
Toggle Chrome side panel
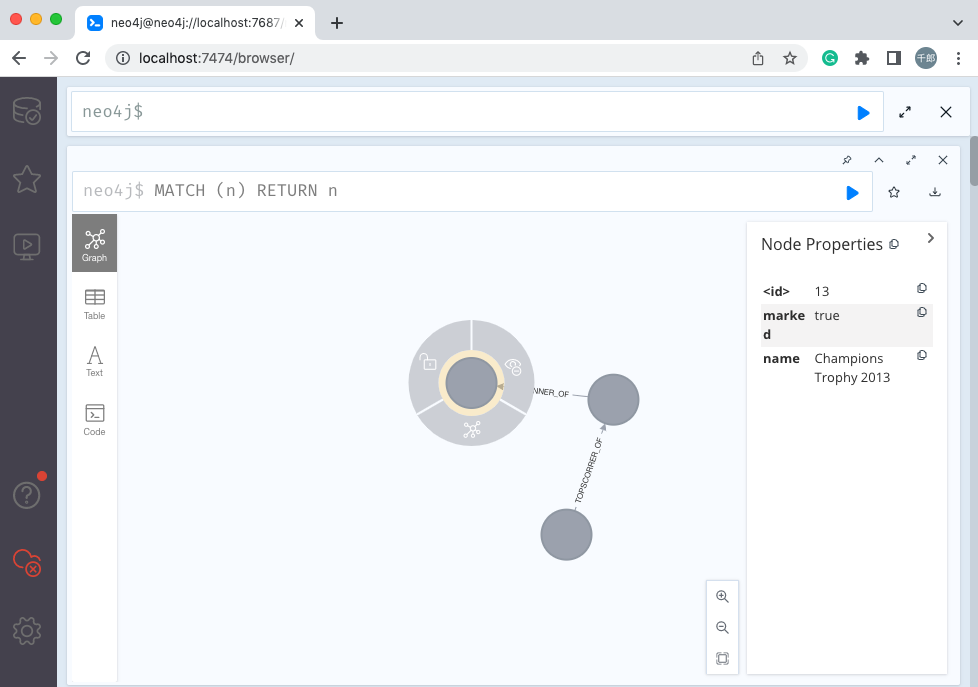tap(893, 58)
